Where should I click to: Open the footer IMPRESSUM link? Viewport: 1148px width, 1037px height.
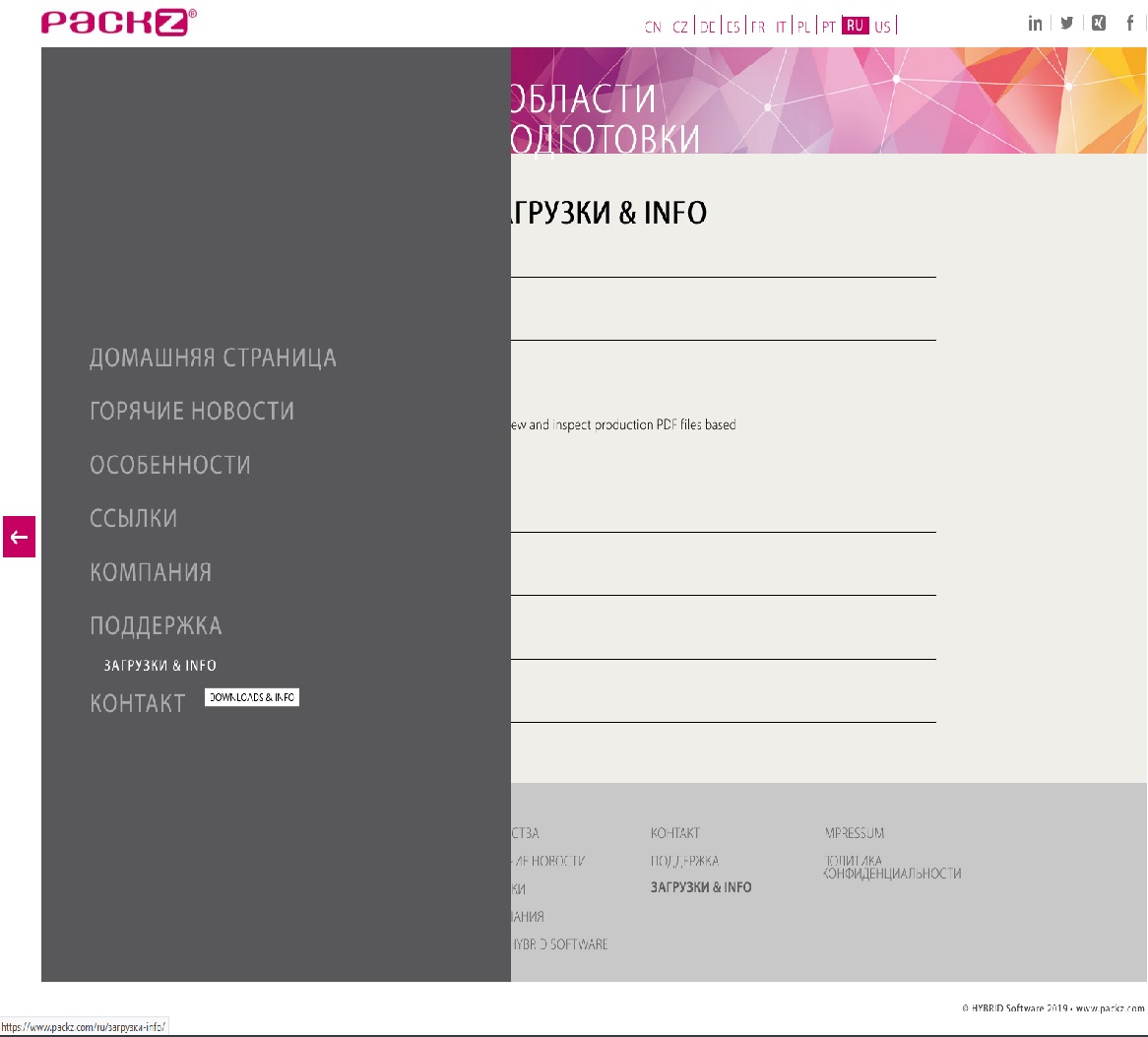pyautogui.click(x=854, y=833)
